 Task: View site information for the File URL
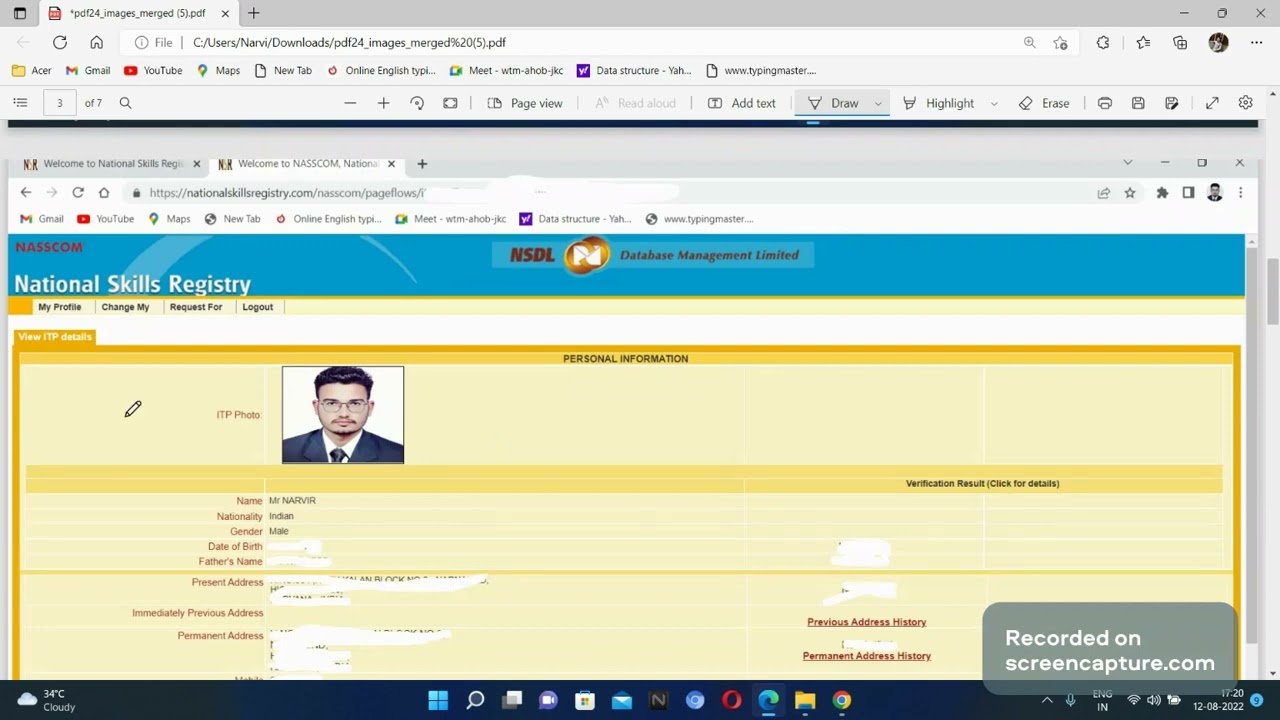tap(154, 43)
